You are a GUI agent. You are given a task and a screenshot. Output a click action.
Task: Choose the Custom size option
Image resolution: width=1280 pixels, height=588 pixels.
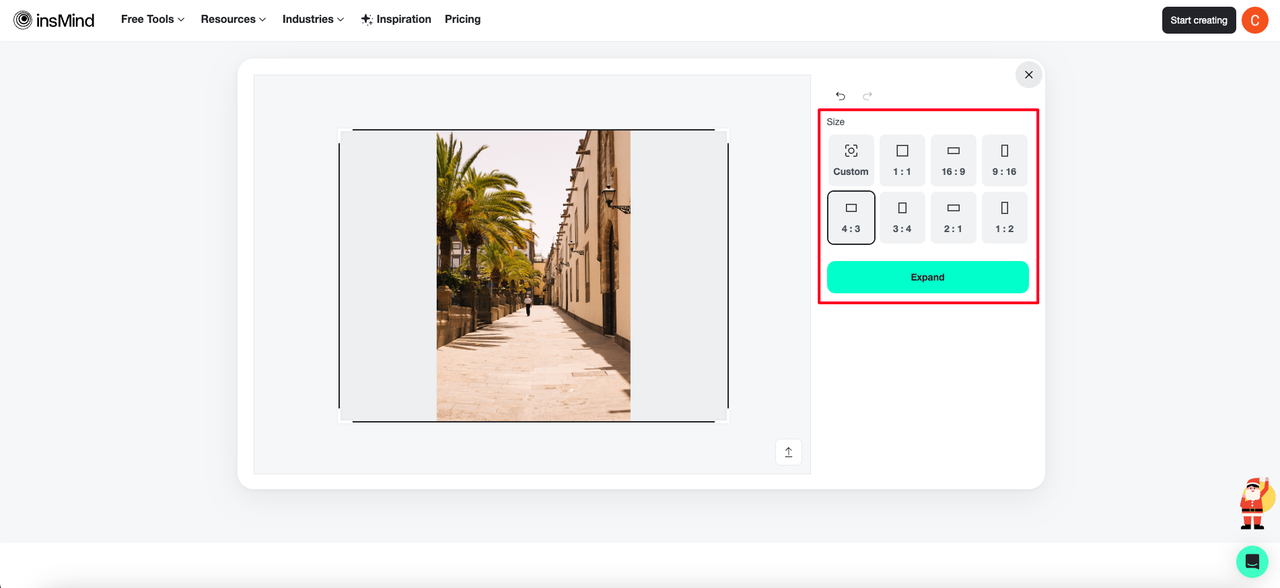point(851,160)
